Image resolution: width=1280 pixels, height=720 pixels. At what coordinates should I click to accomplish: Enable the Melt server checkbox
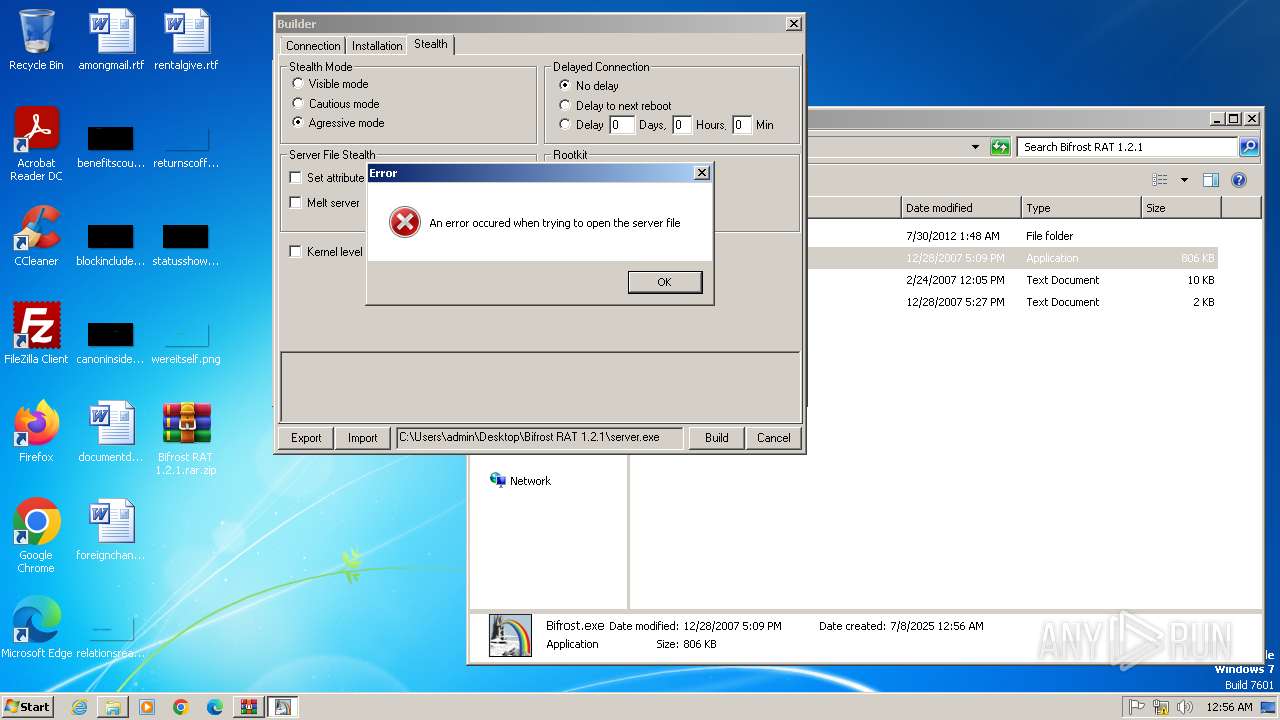point(295,203)
